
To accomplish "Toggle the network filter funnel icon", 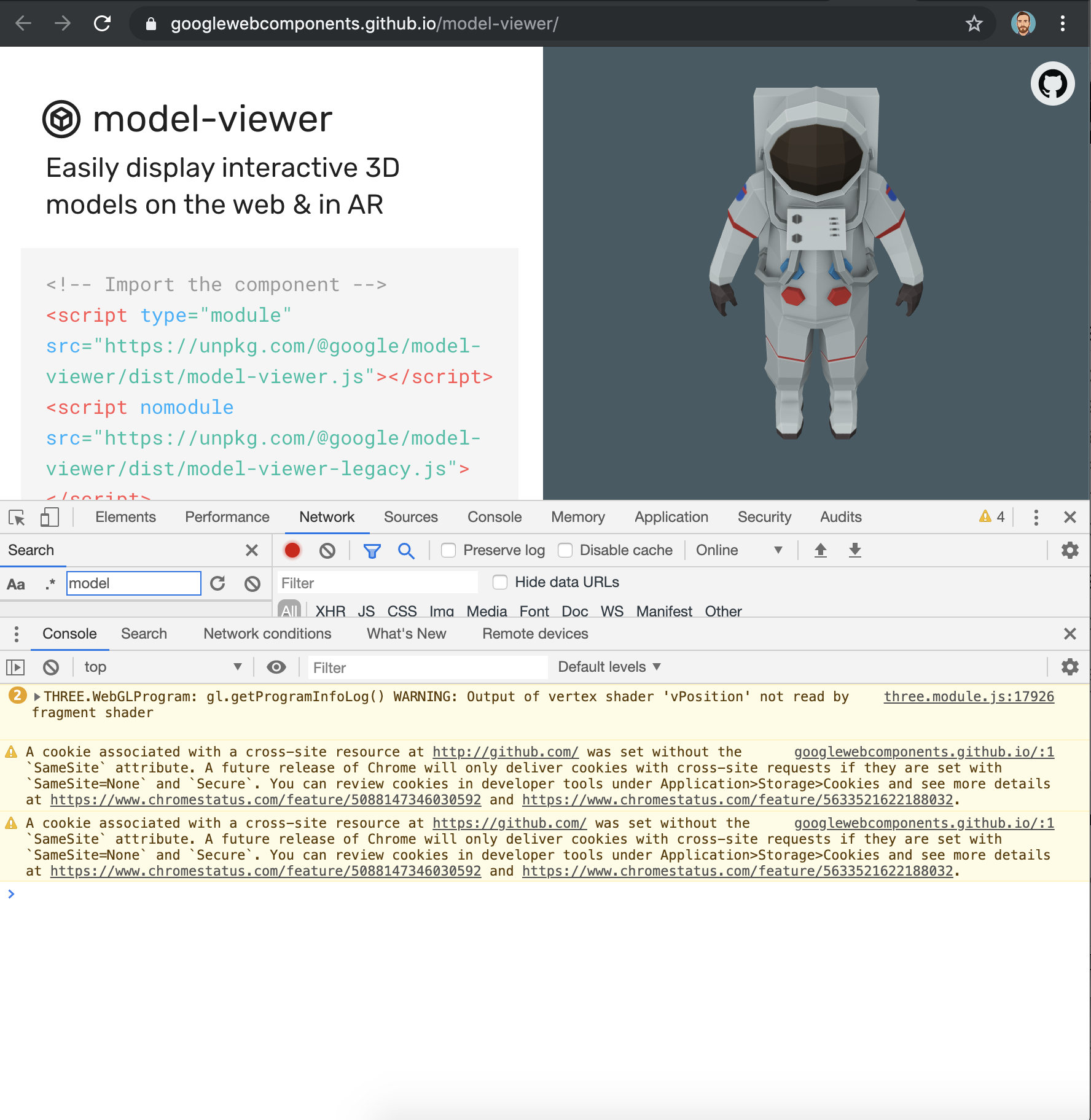I will [372, 551].
